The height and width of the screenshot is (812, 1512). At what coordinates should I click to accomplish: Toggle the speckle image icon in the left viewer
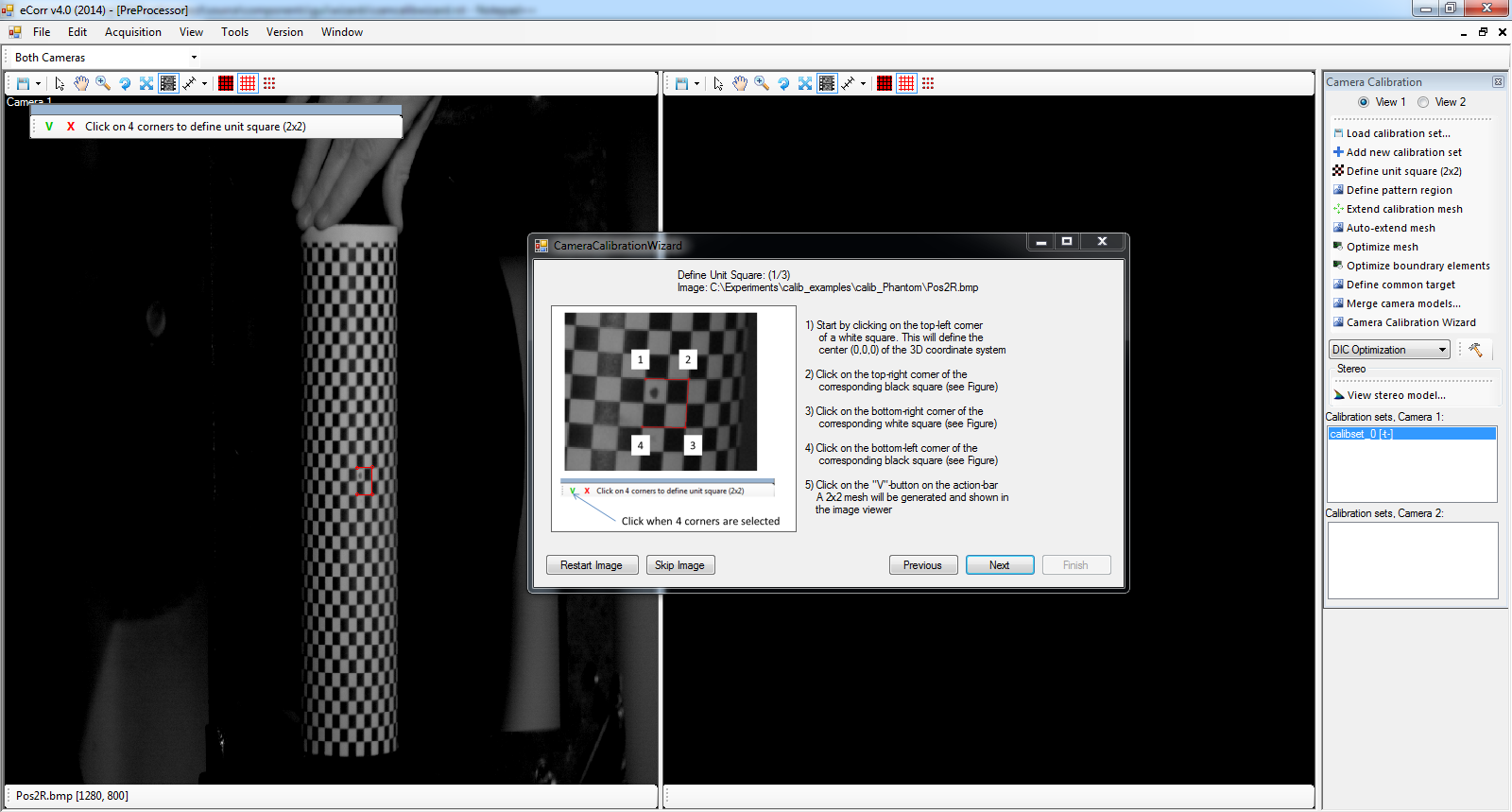pyautogui.click(x=168, y=83)
